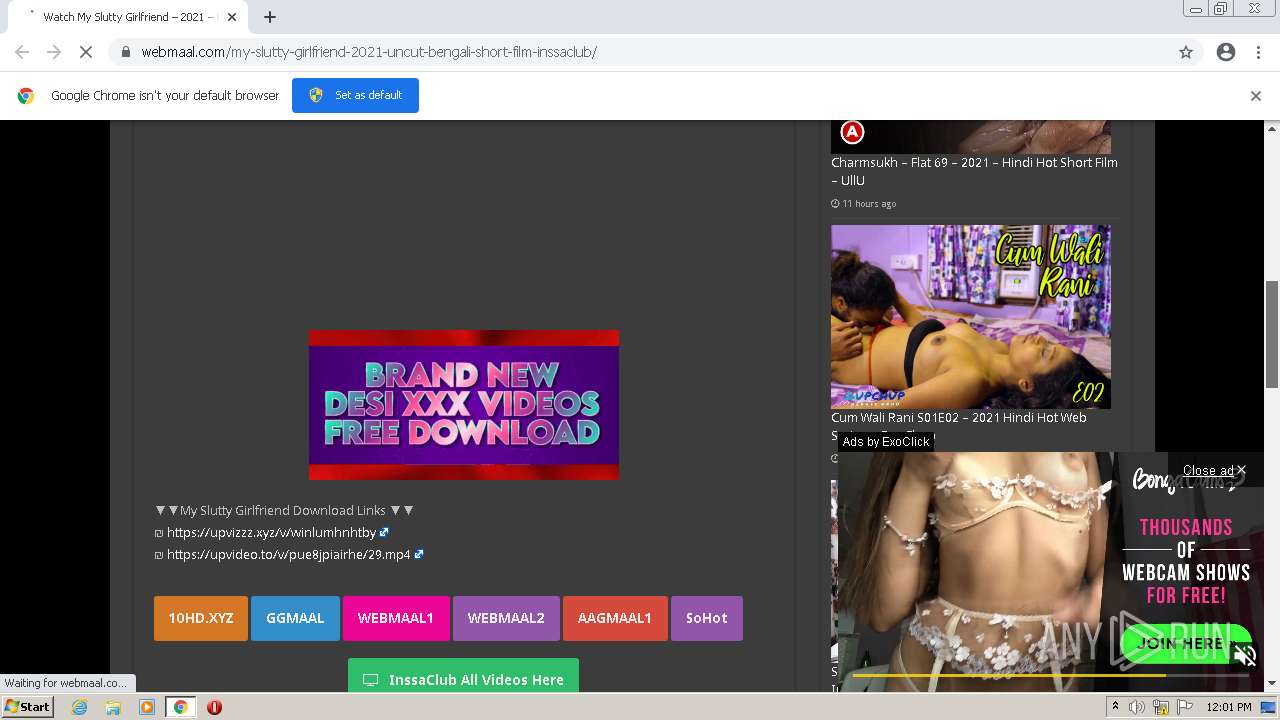1280x720 pixels.
Task: Open File Explorer from the taskbar
Action: [113, 707]
